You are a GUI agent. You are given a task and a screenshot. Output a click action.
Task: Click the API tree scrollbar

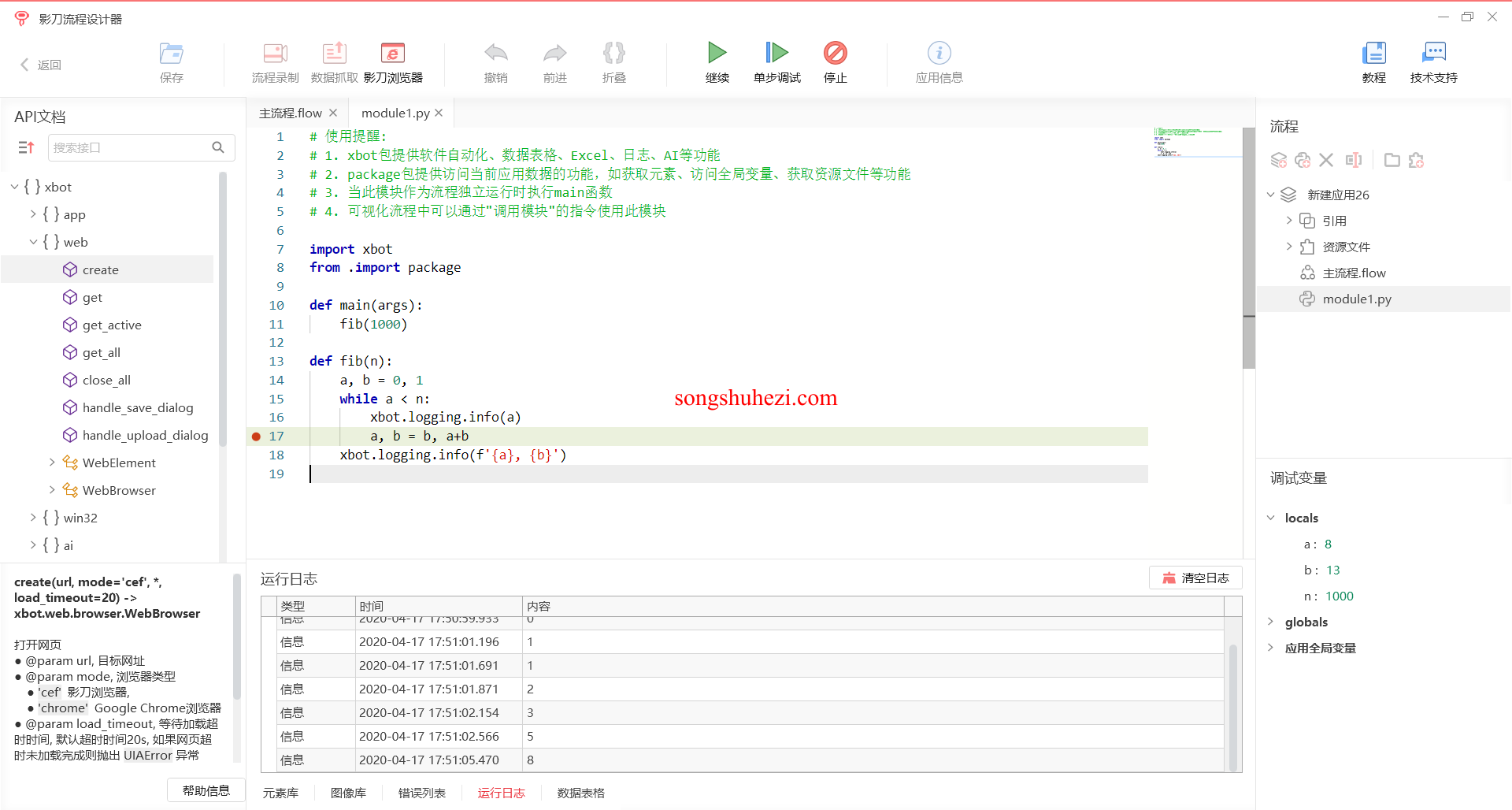(x=223, y=307)
